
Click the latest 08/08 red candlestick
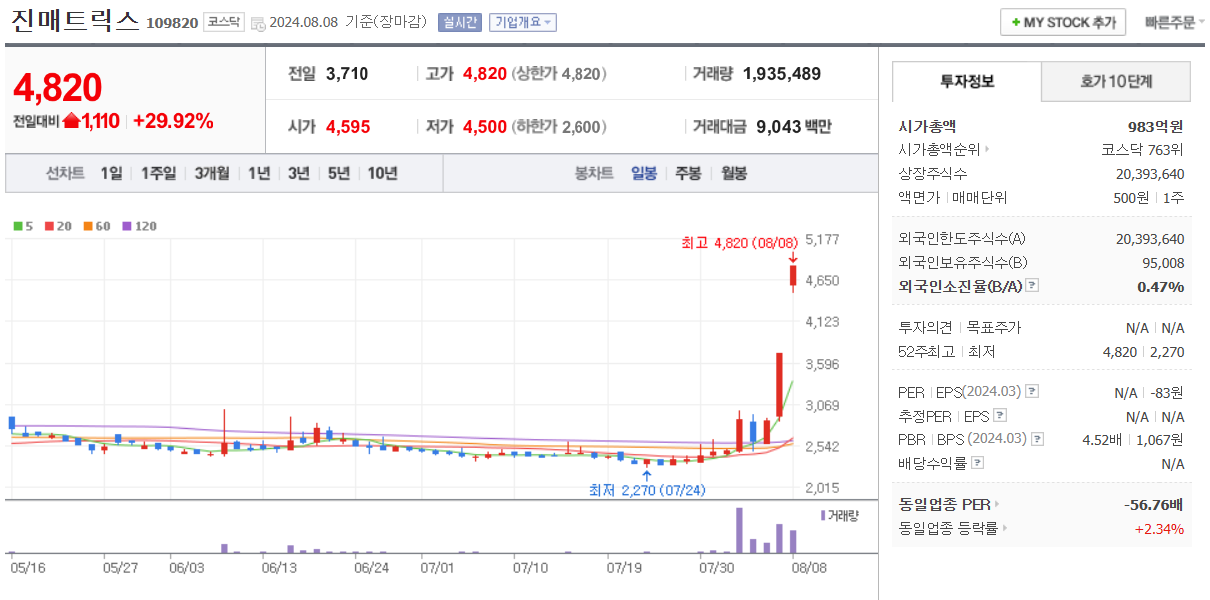click(x=793, y=277)
